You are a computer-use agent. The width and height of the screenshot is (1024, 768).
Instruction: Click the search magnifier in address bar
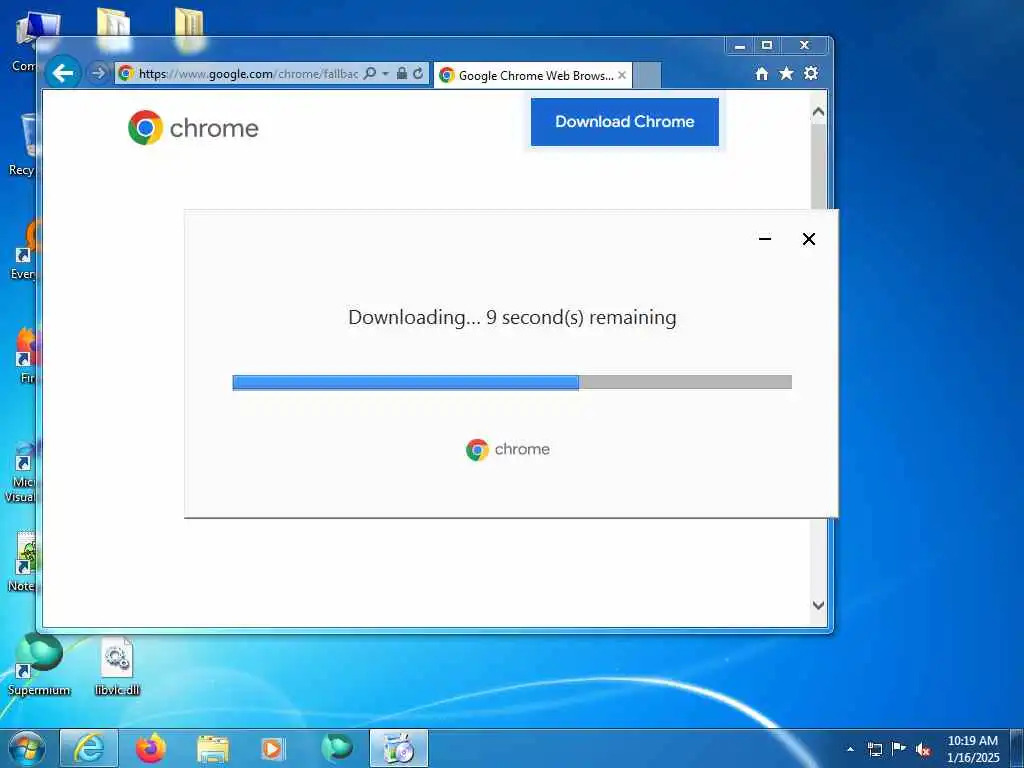tap(370, 73)
